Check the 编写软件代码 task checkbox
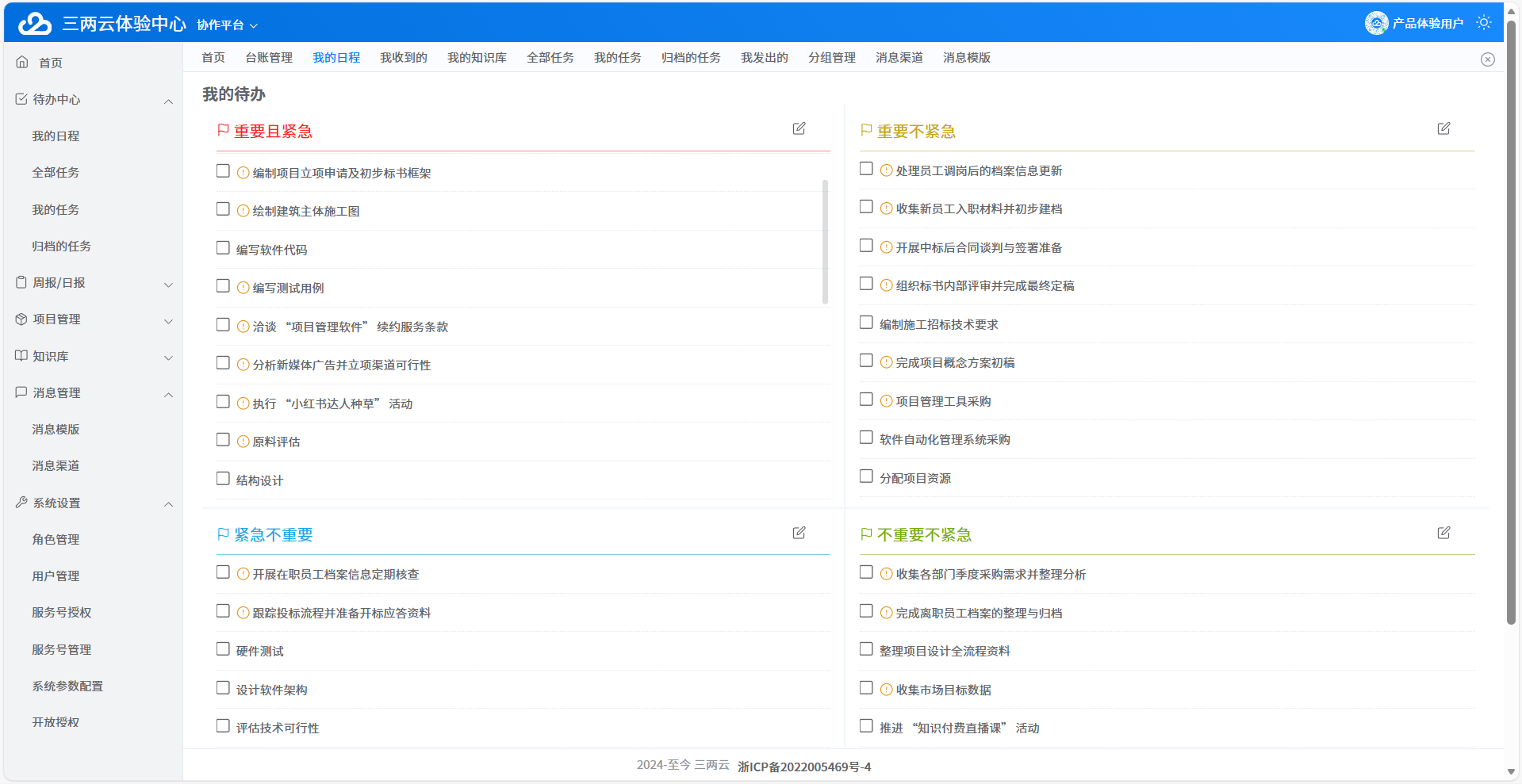This screenshot has height=784, width=1522. click(x=223, y=247)
